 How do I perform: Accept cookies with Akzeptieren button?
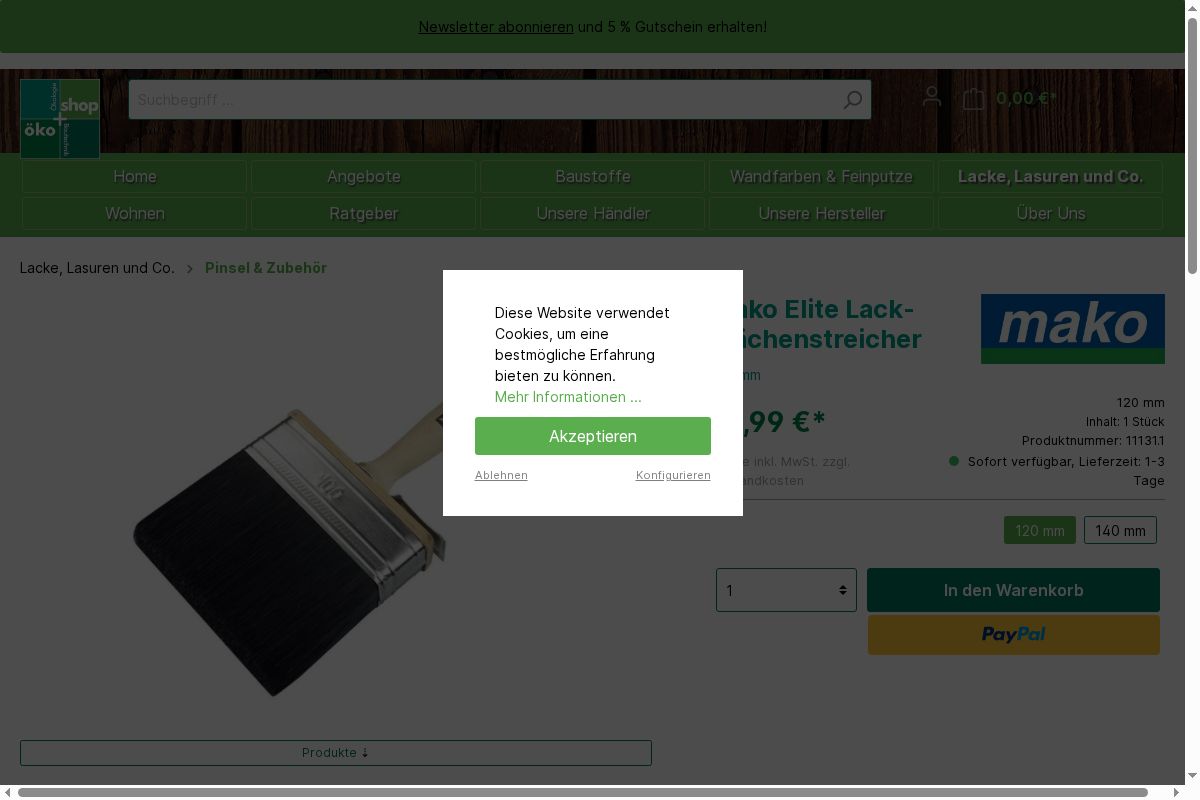[593, 436]
